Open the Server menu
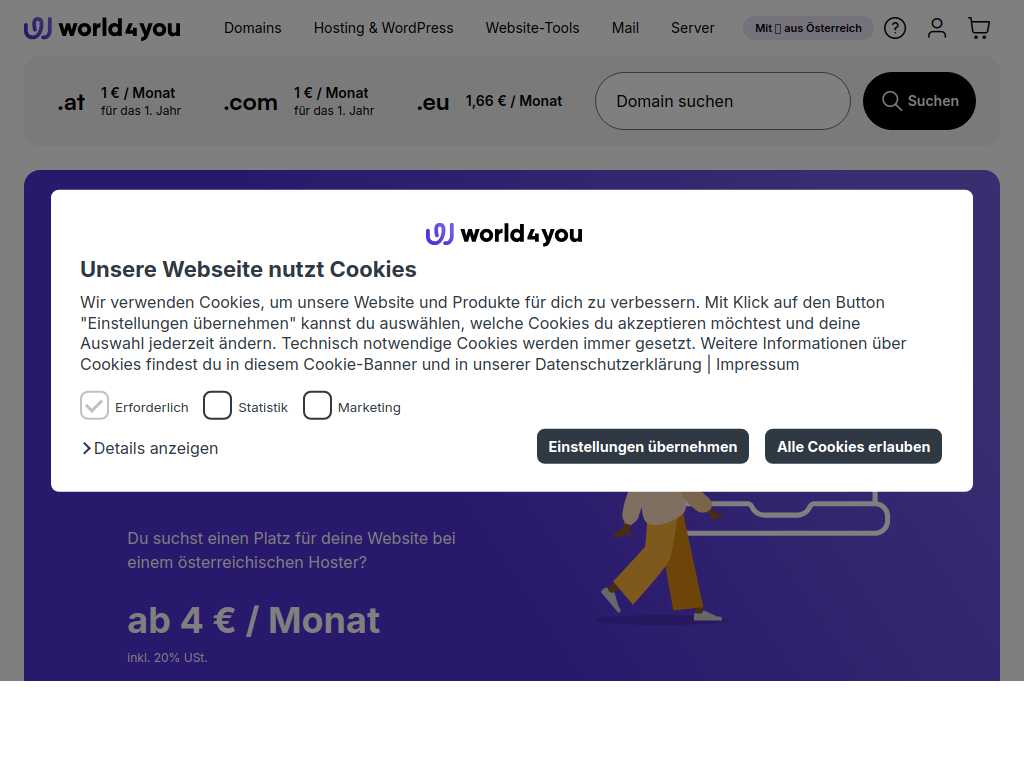Image resolution: width=1024 pixels, height=768 pixels. (x=692, y=28)
